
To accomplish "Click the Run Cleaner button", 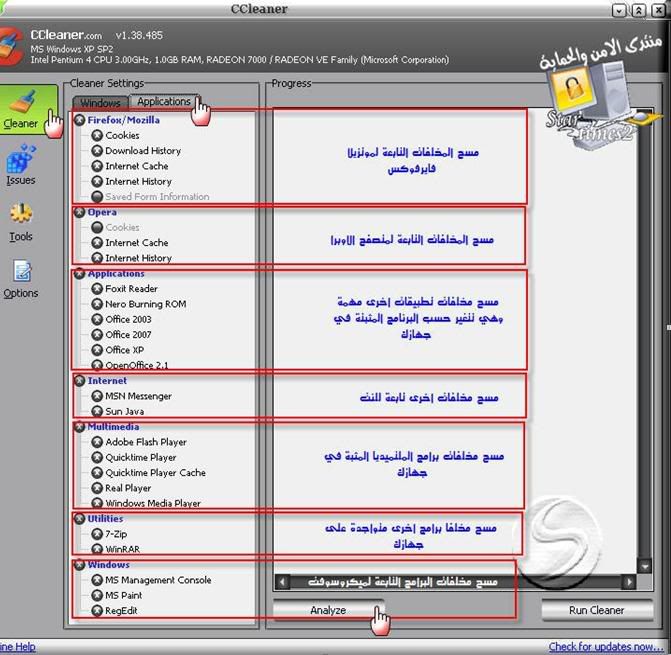I will point(597,611).
